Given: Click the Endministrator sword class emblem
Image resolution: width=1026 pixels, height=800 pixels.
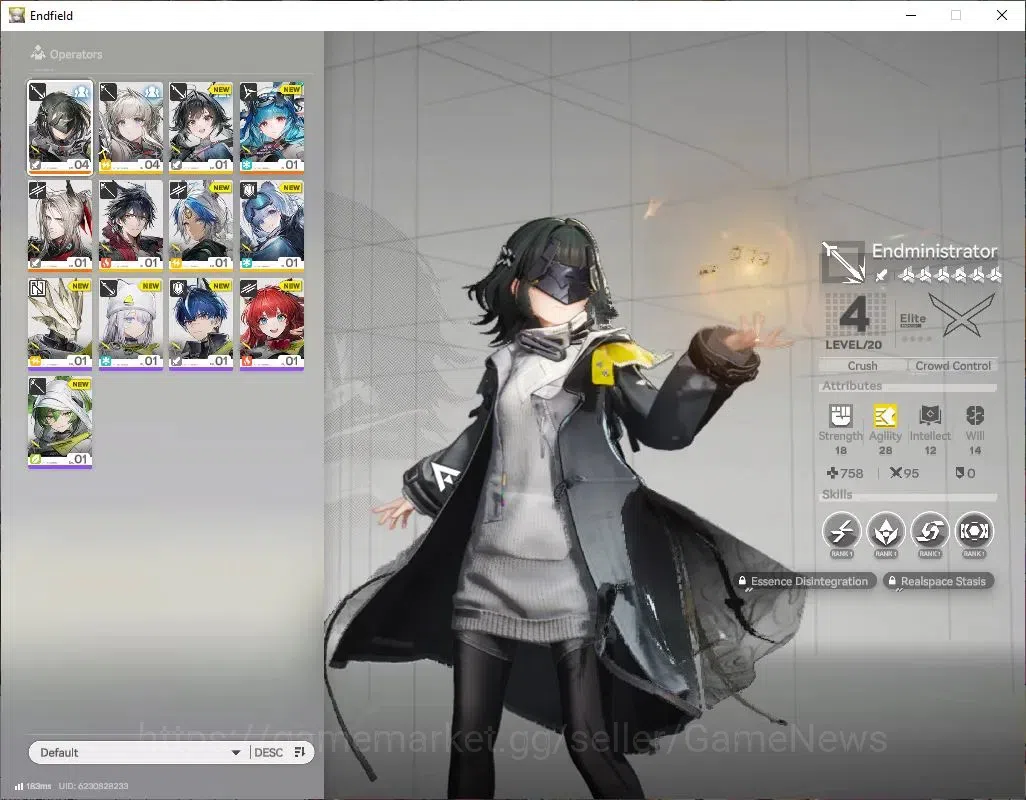Looking at the screenshot, I should [x=843, y=262].
